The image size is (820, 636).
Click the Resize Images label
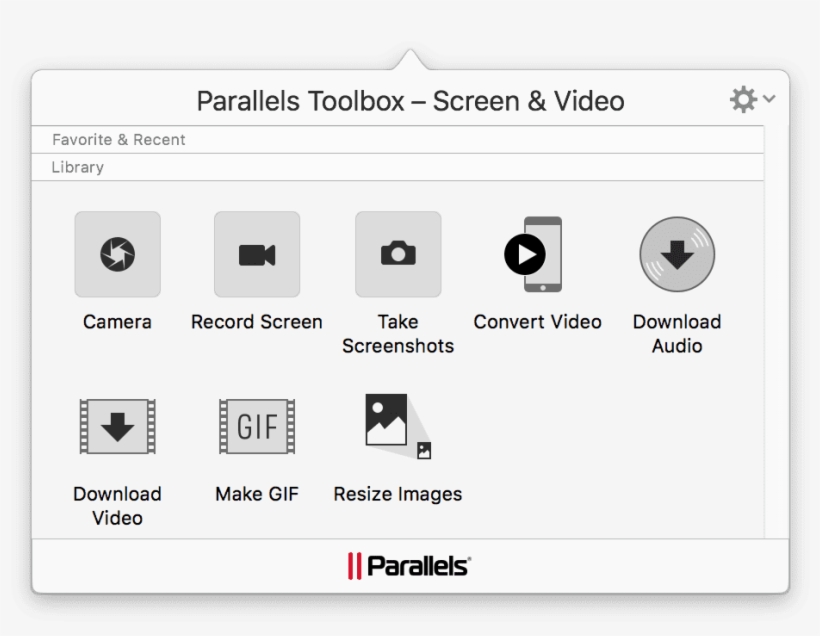coord(398,494)
